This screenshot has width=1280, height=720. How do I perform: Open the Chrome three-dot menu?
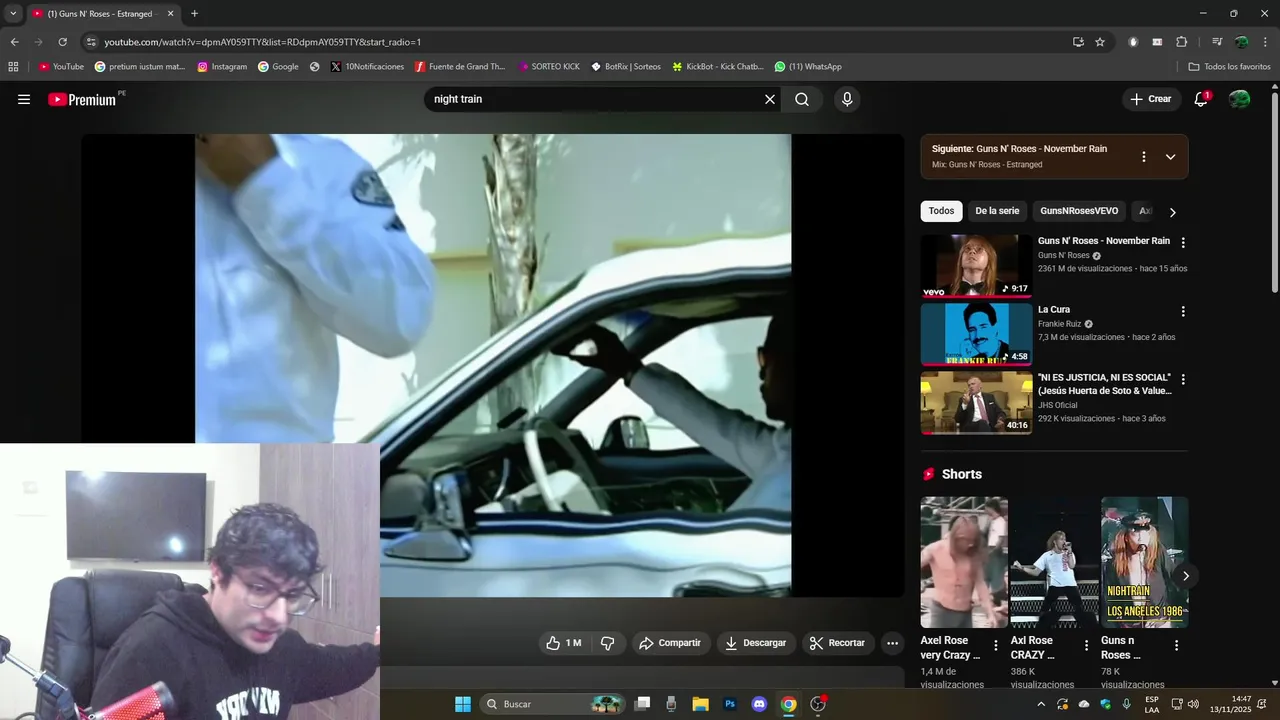click(1264, 42)
